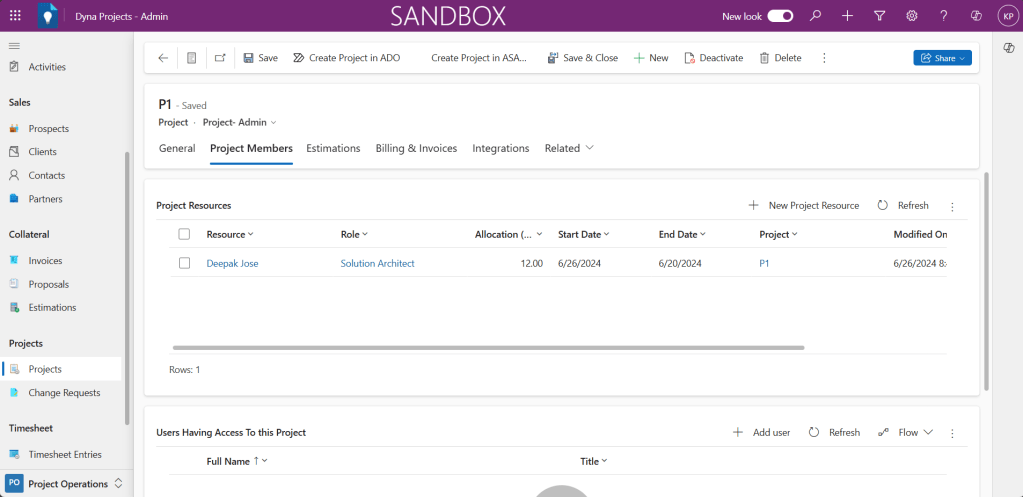Open the Flow menu dropdown
Viewport: 1023px width, 497px height.
click(905, 432)
